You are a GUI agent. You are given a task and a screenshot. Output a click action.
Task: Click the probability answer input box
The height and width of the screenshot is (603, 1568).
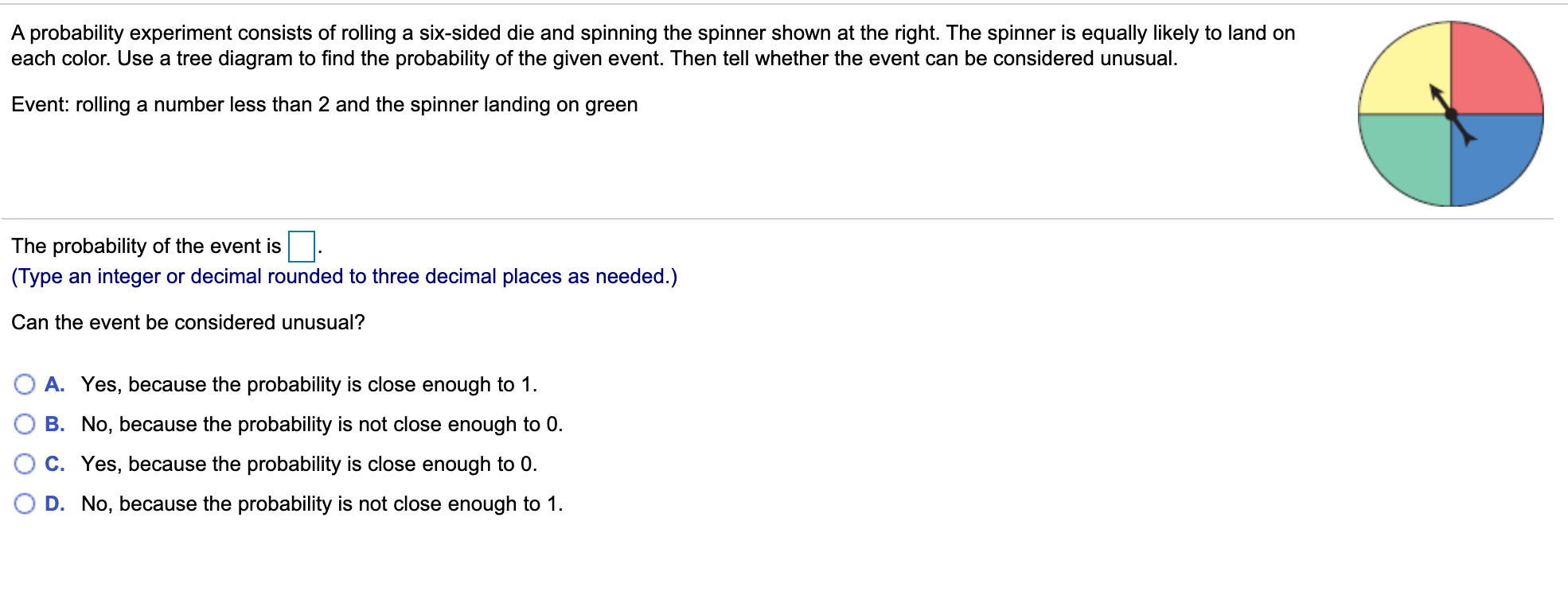[x=301, y=245]
